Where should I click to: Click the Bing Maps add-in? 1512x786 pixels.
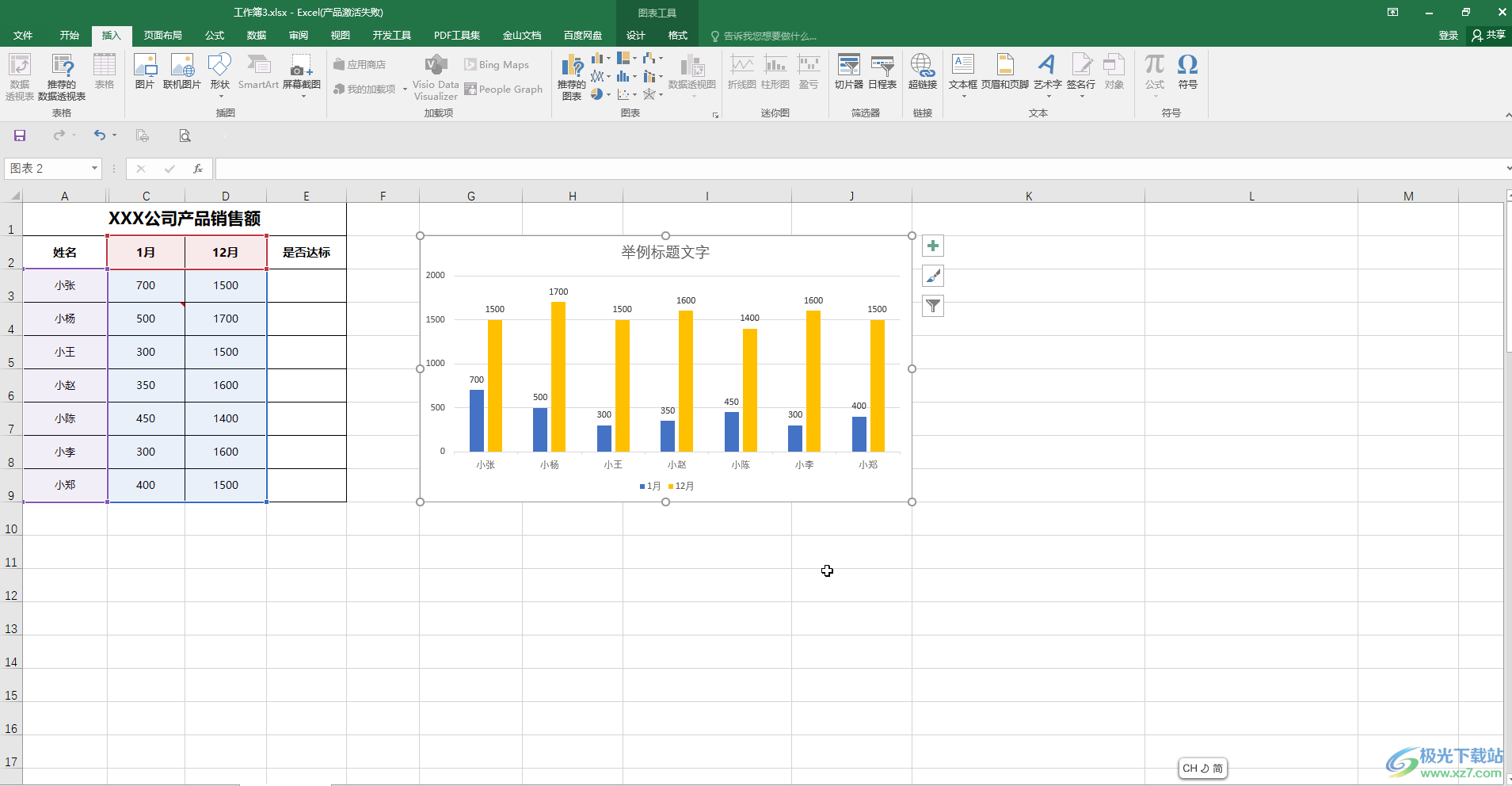(x=497, y=64)
